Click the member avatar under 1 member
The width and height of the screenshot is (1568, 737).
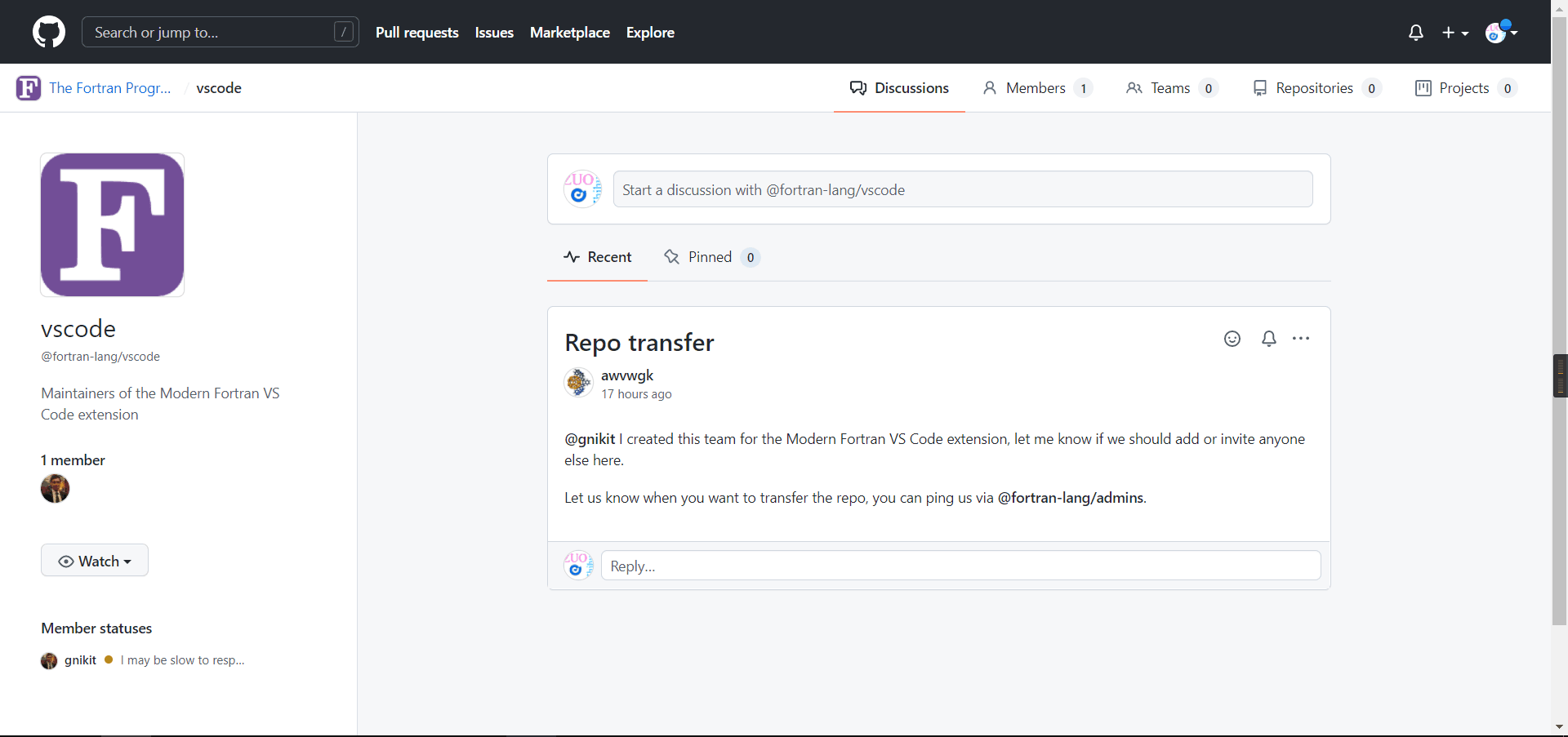[56, 489]
